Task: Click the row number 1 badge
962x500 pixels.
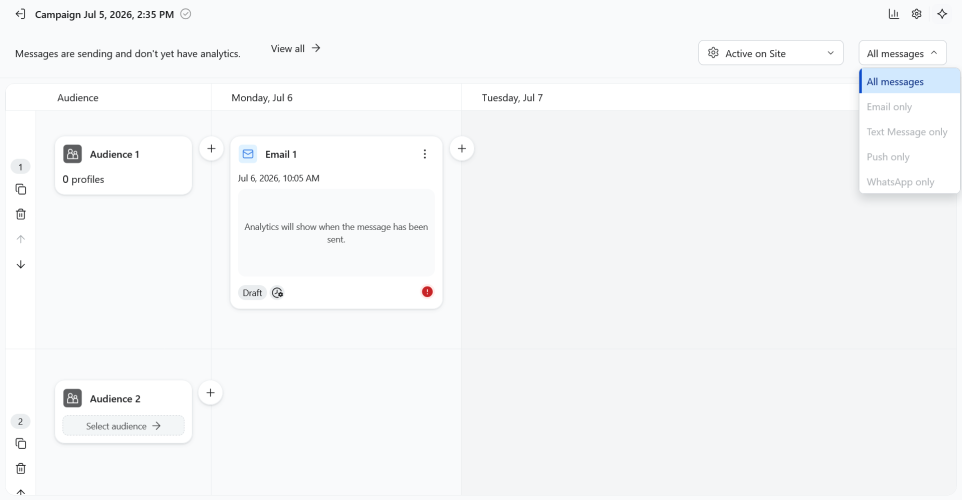Action: [x=20, y=167]
